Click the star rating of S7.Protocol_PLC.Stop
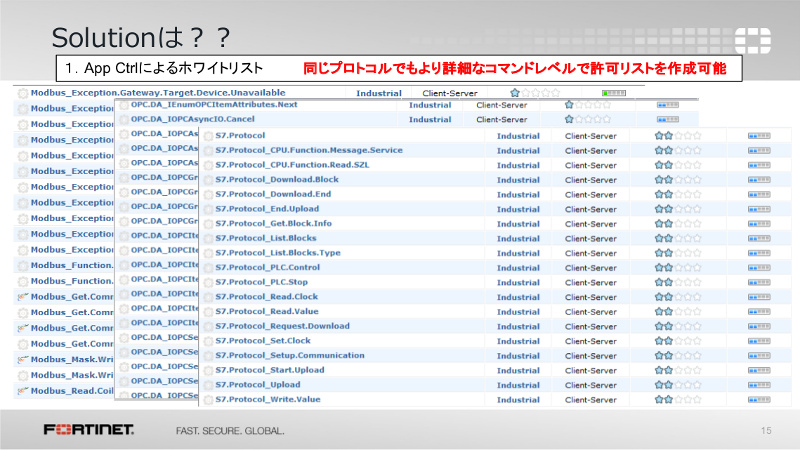800x450 pixels. coord(678,282)
